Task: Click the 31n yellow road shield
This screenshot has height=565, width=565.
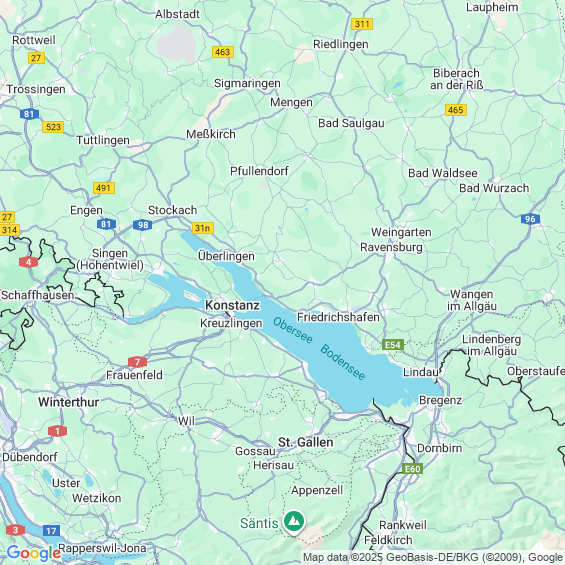Action: 203,228
